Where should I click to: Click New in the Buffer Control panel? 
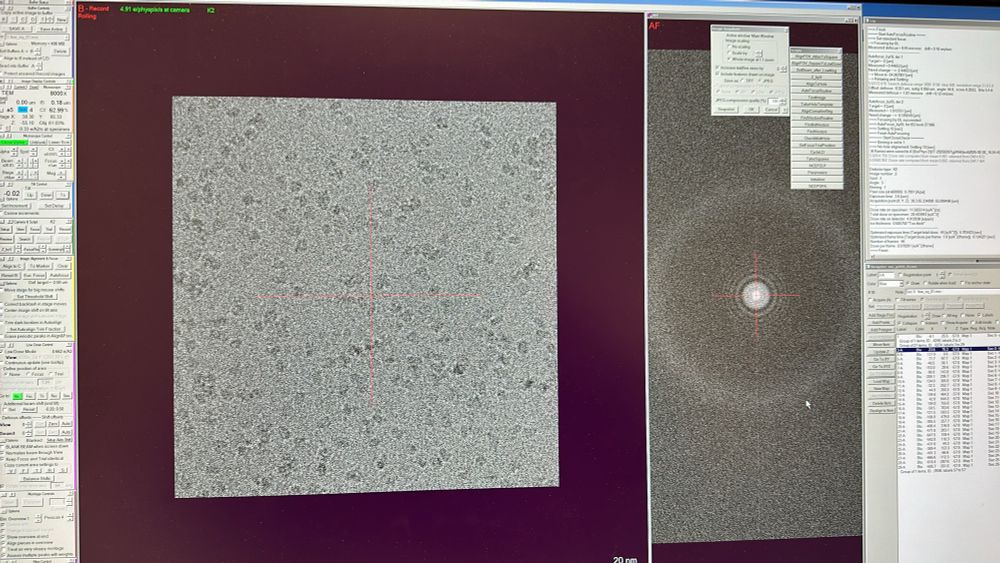click(x=61, y=20)
